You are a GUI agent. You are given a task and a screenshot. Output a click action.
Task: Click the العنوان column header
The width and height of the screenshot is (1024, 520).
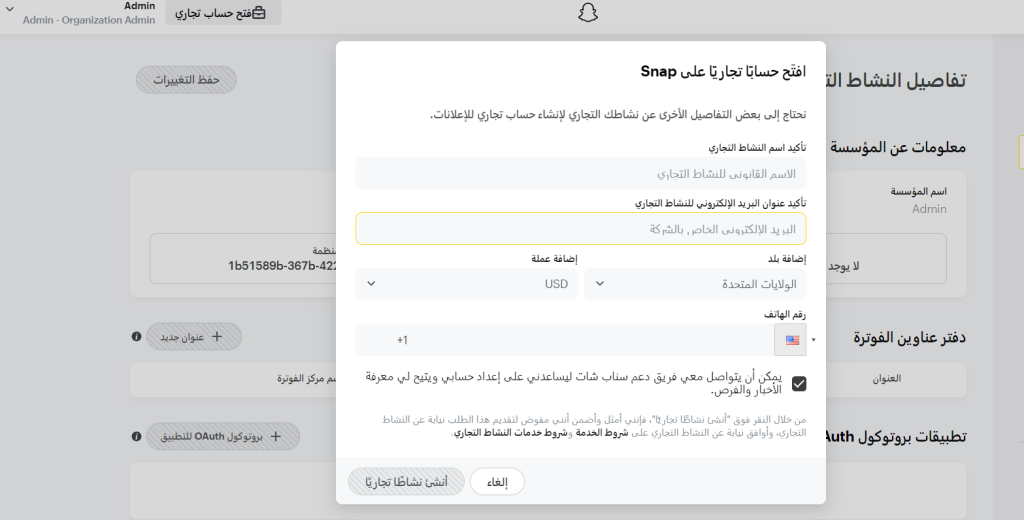pos(886,378)
